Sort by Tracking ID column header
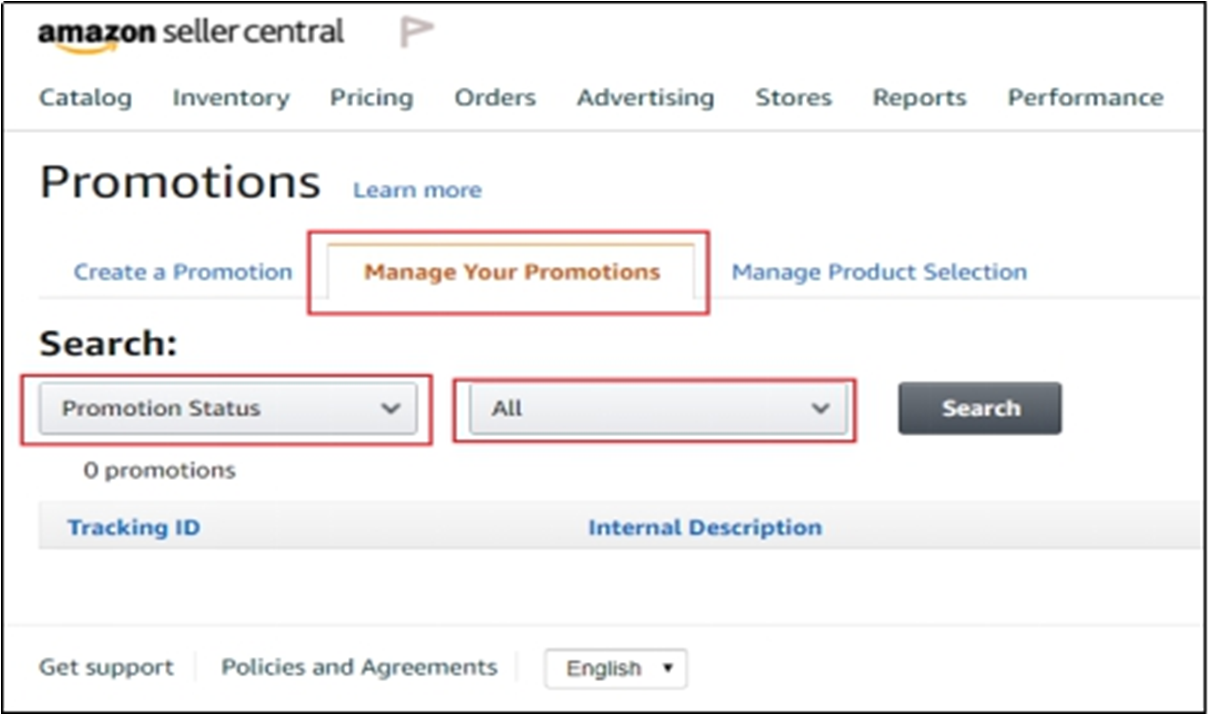The height and width of the screenshot is (715, 1210). coord(134,528)
